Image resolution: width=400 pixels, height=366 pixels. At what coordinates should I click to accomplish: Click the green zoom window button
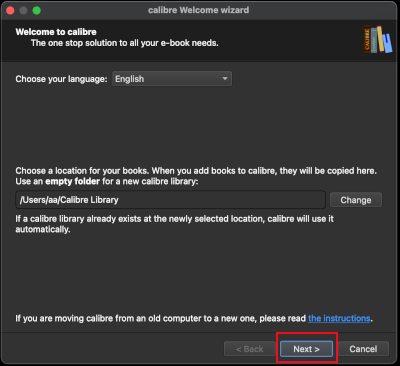click(x=37, y=10)
